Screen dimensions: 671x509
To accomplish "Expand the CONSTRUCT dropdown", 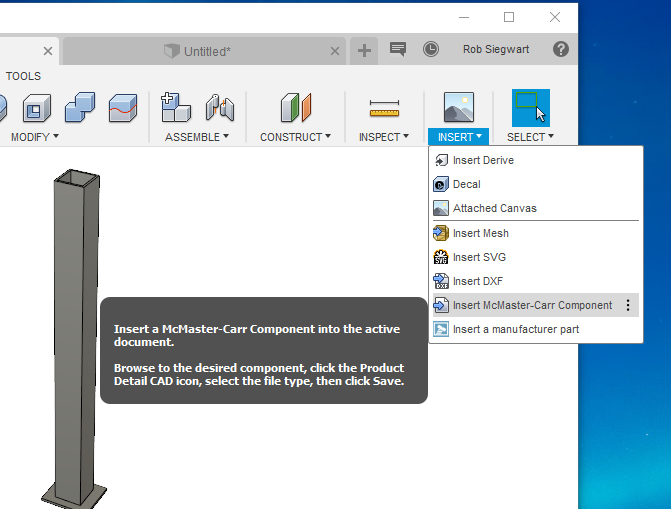I will click(295, 137).
